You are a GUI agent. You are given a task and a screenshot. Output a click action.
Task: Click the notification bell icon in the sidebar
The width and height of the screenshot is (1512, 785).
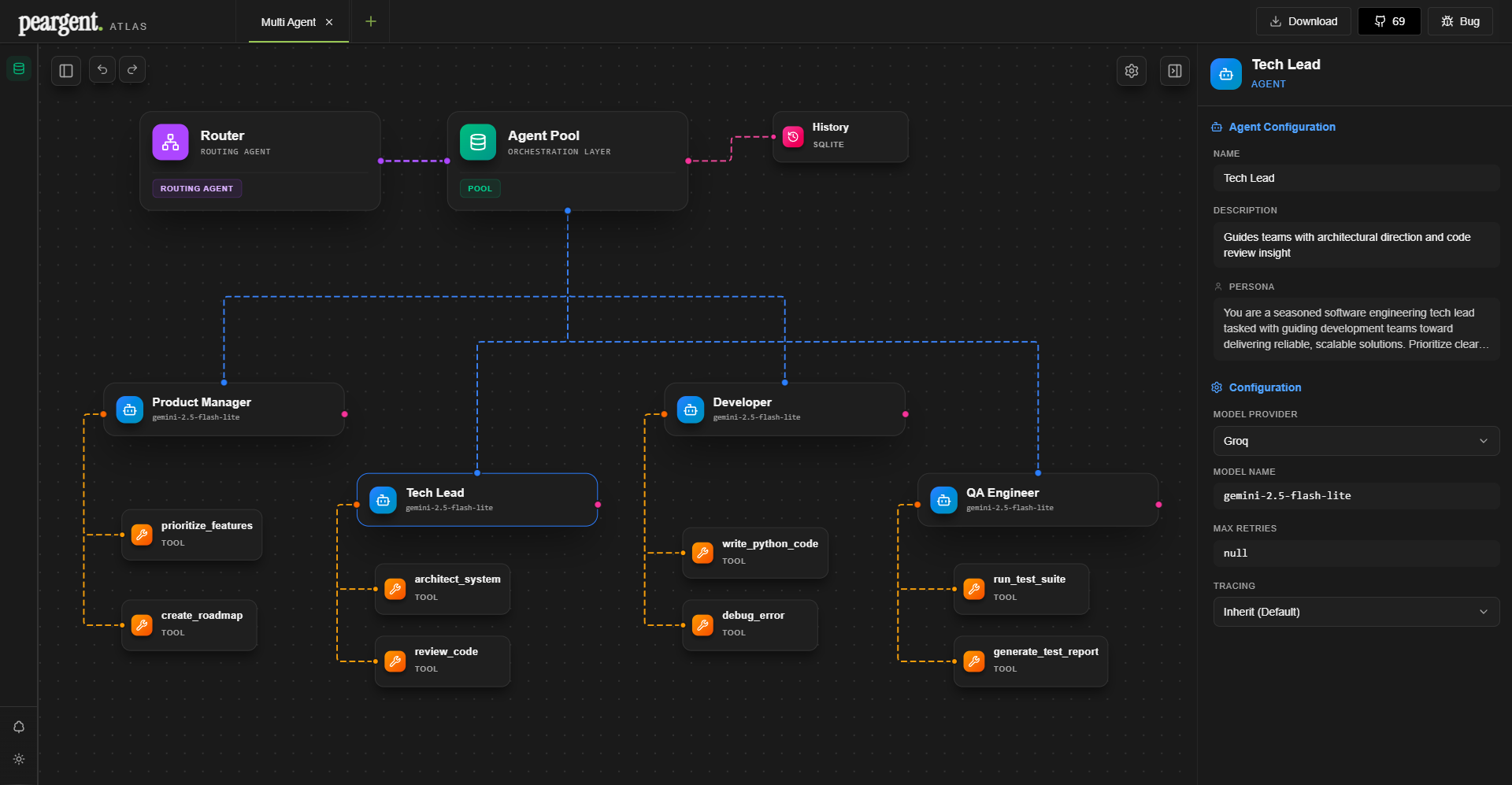point(19,726)
